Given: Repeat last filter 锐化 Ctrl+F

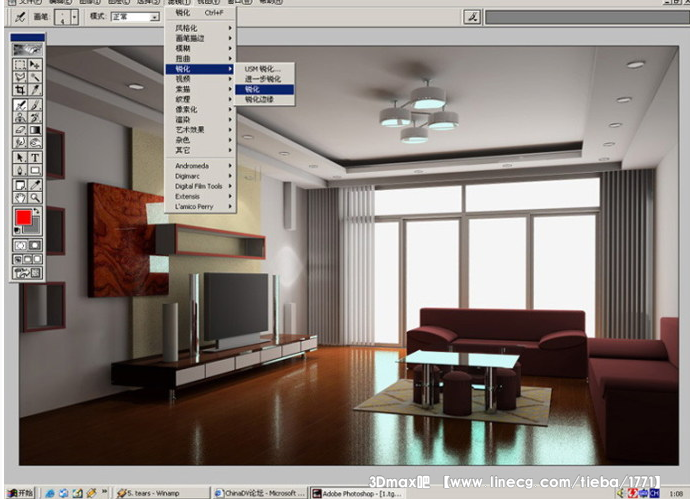Looking at the screenshot, I should pyautogui.click(x=200, y=13).
